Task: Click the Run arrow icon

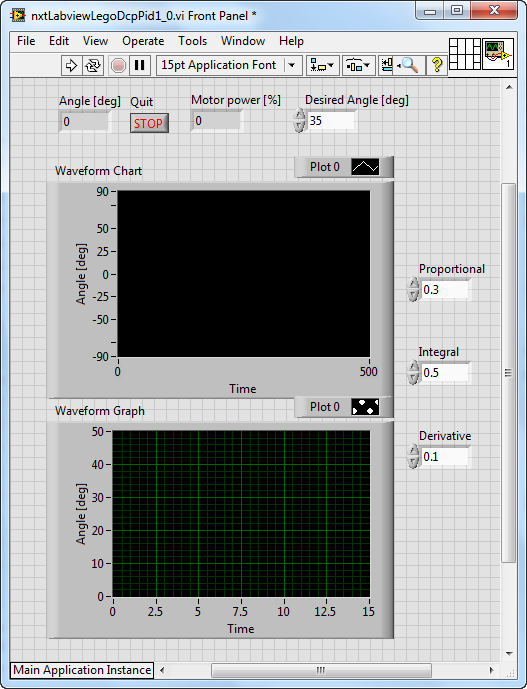Action: click(x=71, y=65)
